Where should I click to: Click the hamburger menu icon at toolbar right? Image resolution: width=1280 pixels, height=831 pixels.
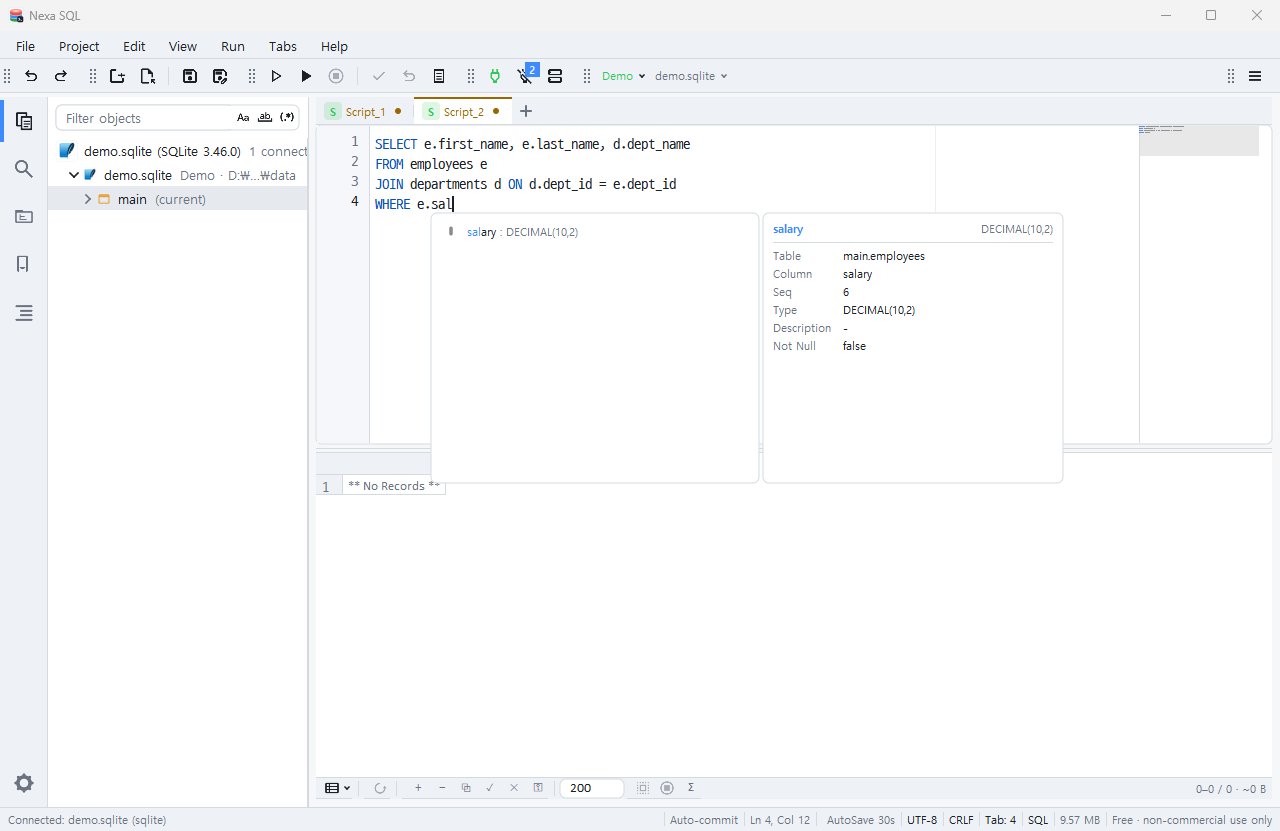click(x=1254, y=76)
